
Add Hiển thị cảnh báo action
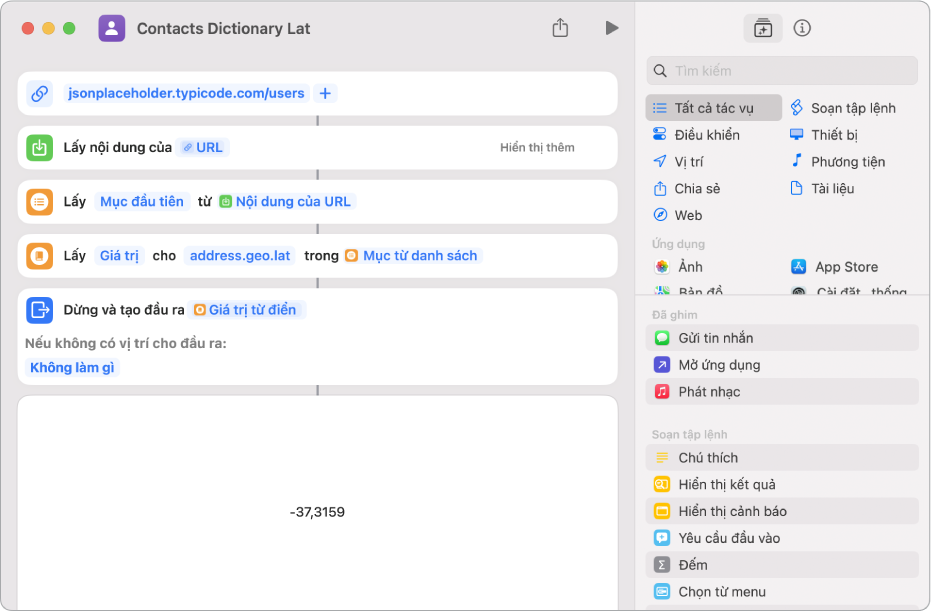click(782, 511)
